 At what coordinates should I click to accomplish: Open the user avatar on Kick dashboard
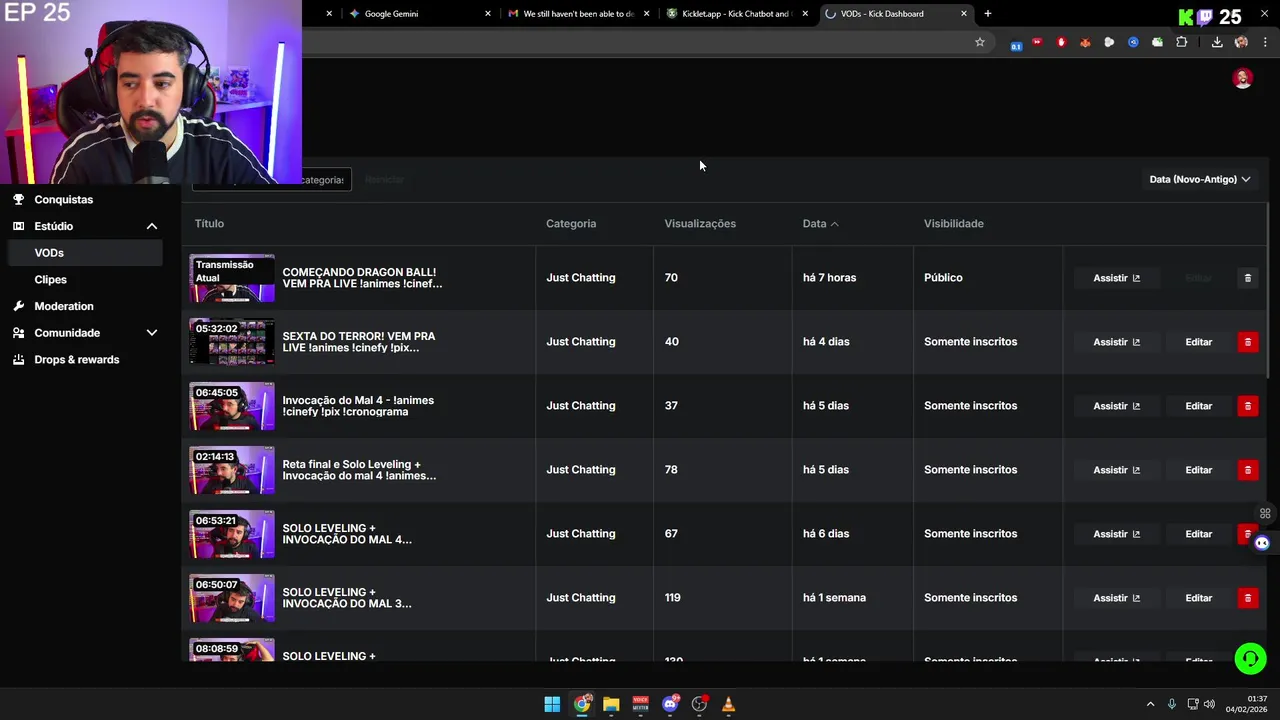tap(1242, 79)
